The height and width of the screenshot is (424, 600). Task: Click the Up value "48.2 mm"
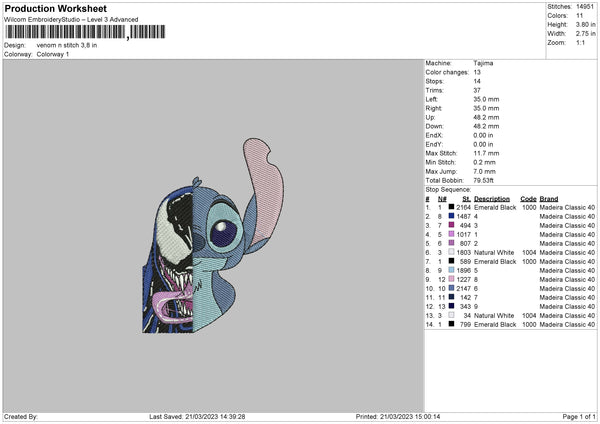click(486, 117)
